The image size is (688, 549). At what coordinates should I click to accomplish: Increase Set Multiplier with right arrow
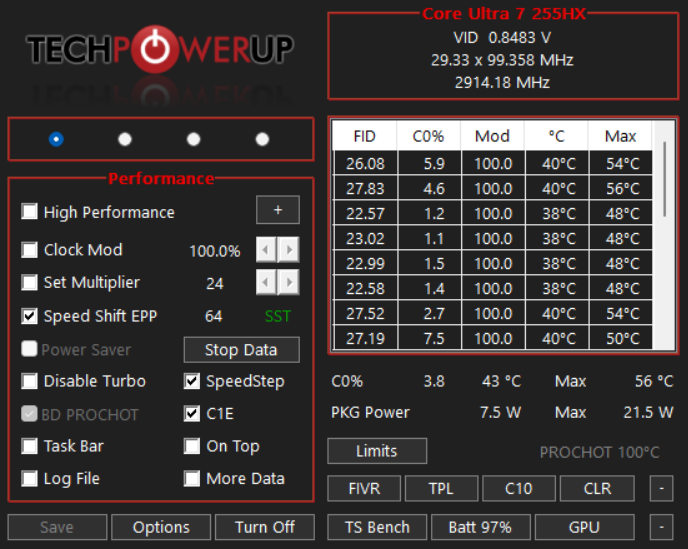coord(288,283)
